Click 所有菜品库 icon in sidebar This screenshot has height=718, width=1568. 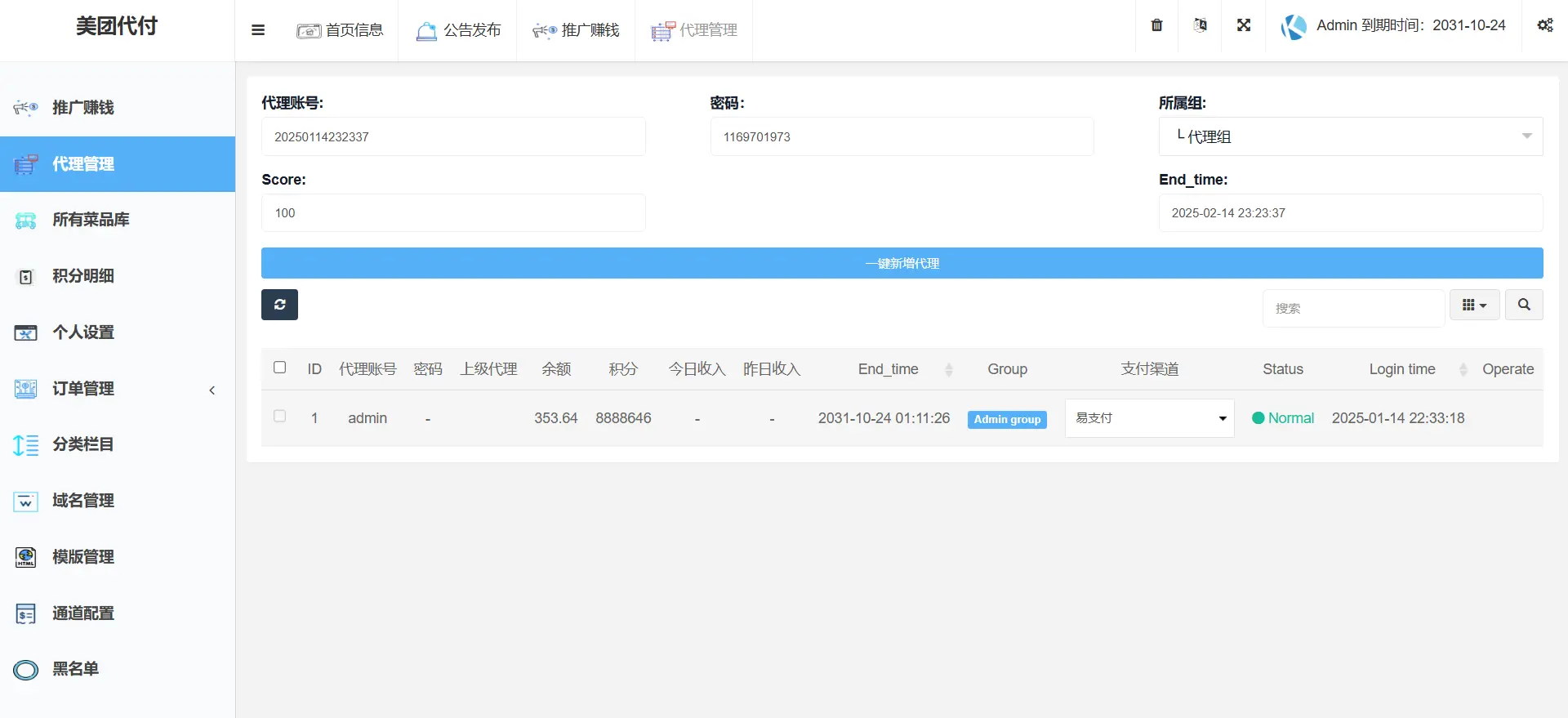pos(26,220)
